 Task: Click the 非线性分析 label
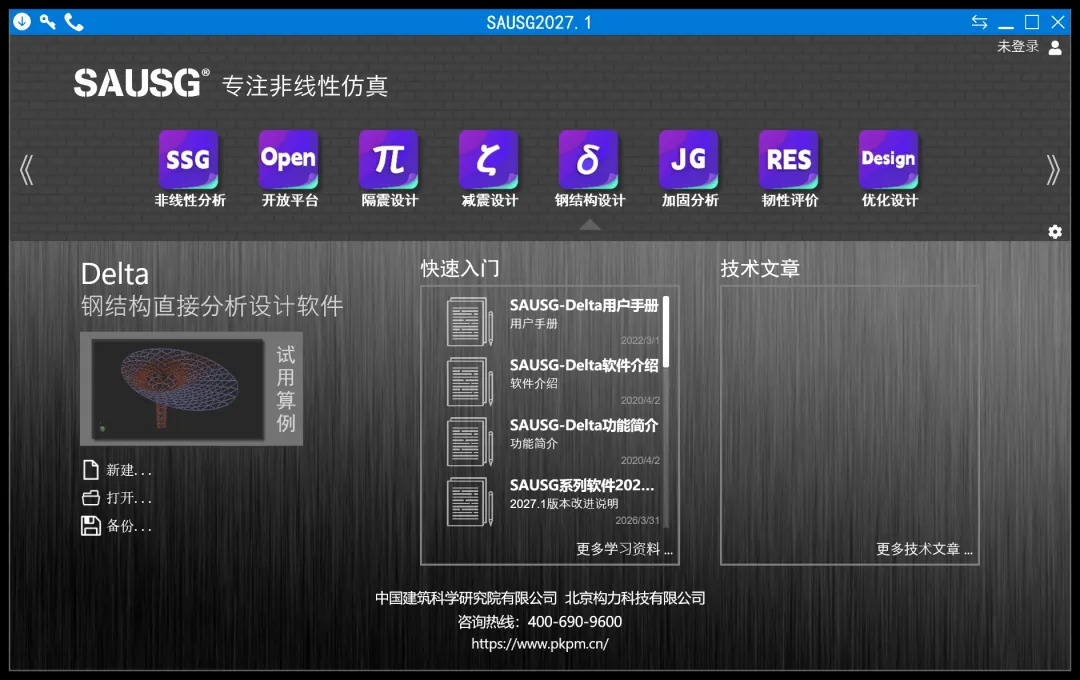(189, 200)
